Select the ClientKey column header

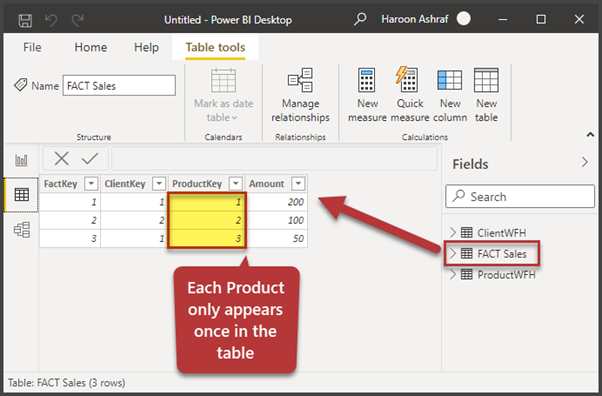(125, 184)
